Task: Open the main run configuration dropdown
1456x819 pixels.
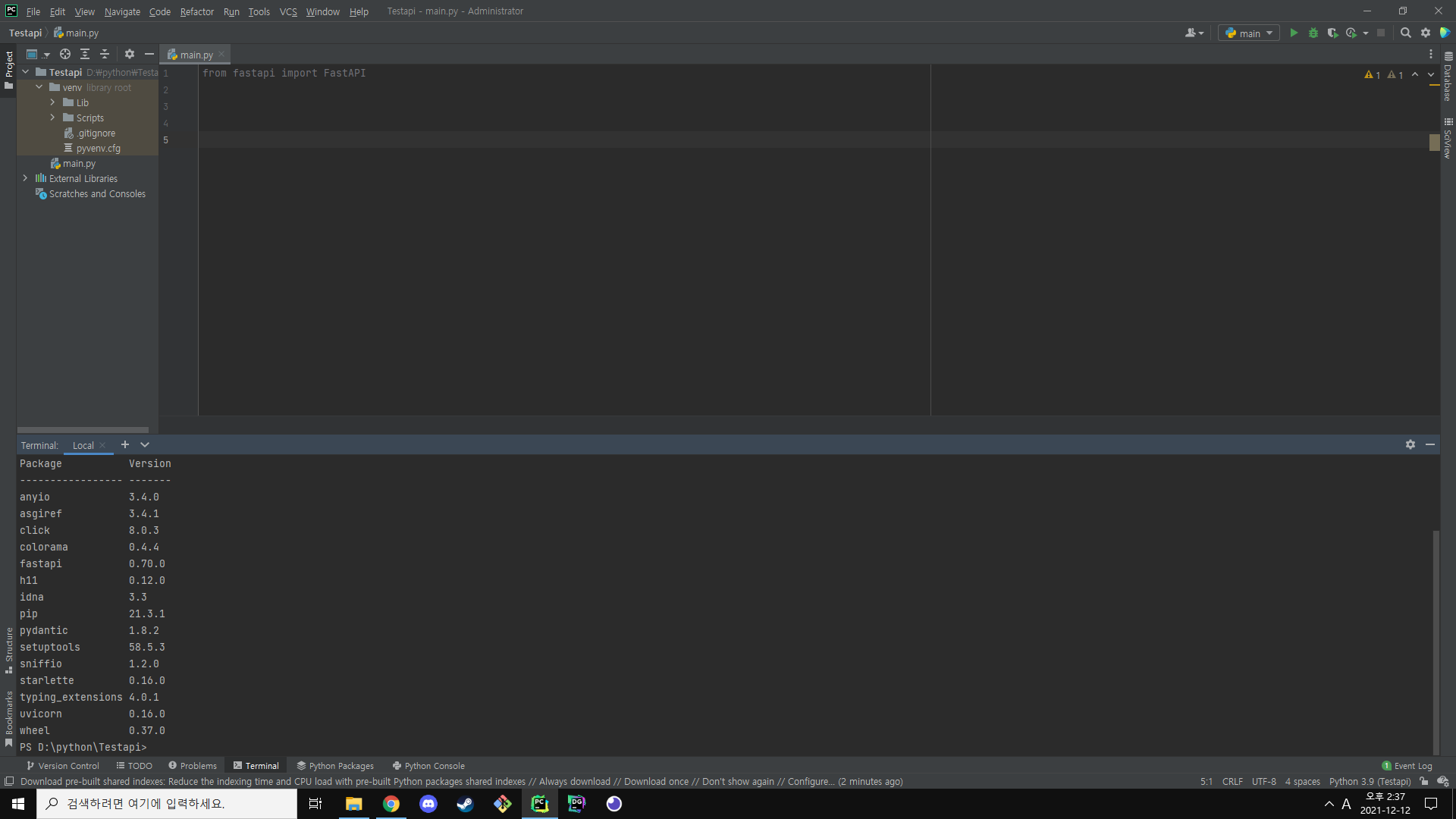Action: click(1249, 33)
